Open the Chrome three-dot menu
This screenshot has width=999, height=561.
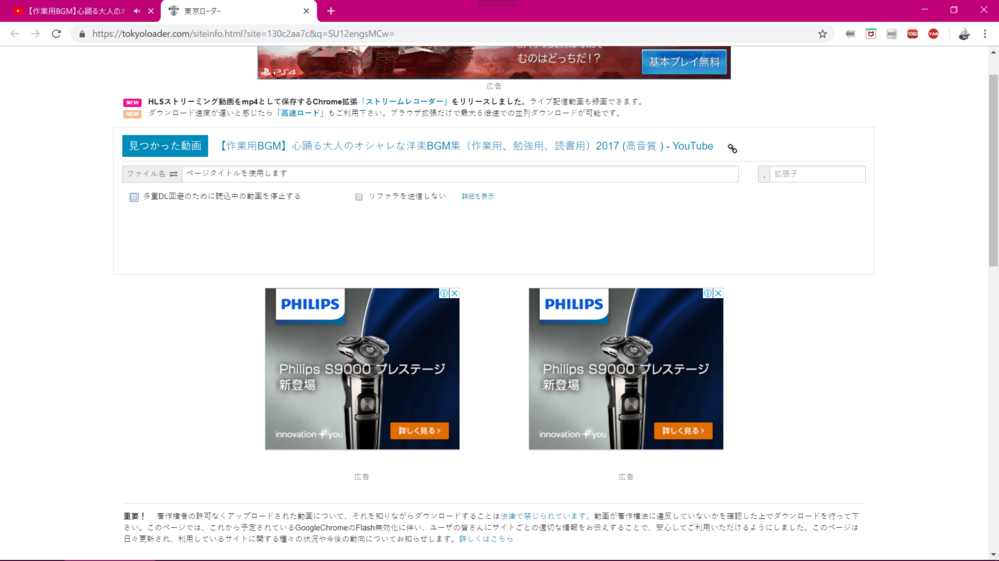(x=985, y=34)
